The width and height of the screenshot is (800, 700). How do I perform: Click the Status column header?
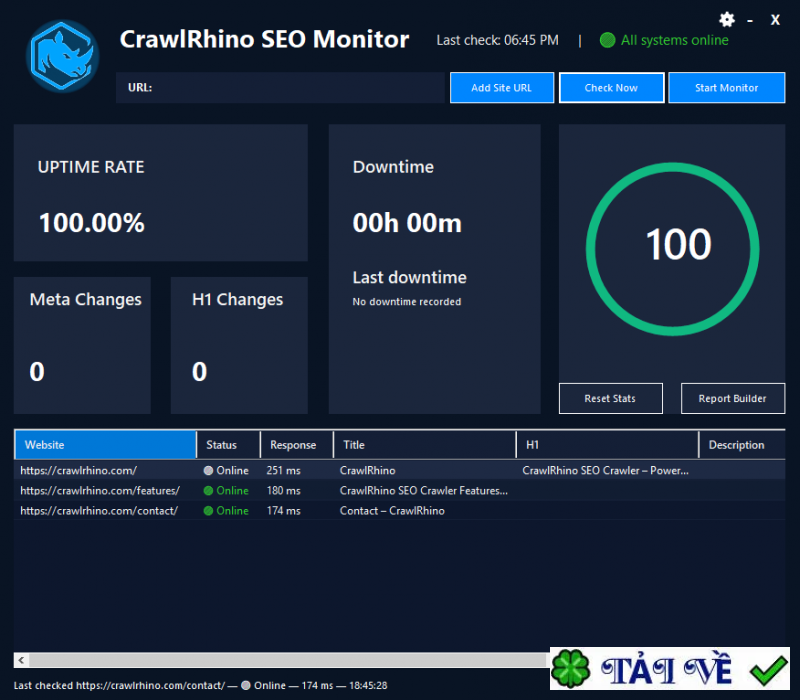[x=227, y=445]
